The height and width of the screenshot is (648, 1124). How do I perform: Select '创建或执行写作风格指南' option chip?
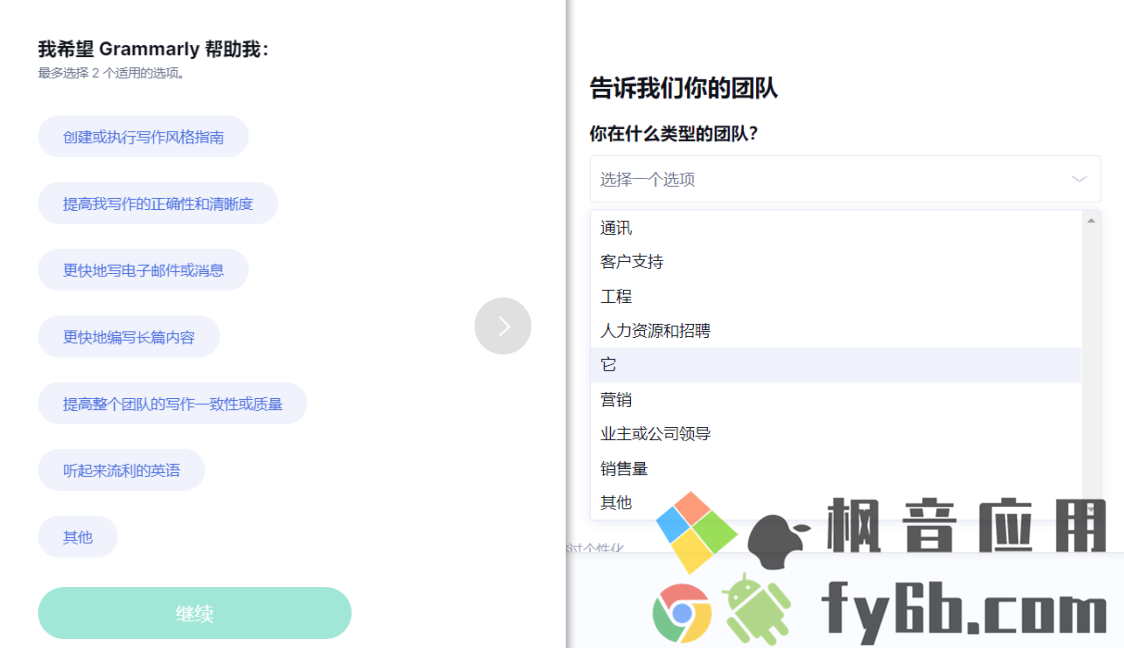pos(143,136)
